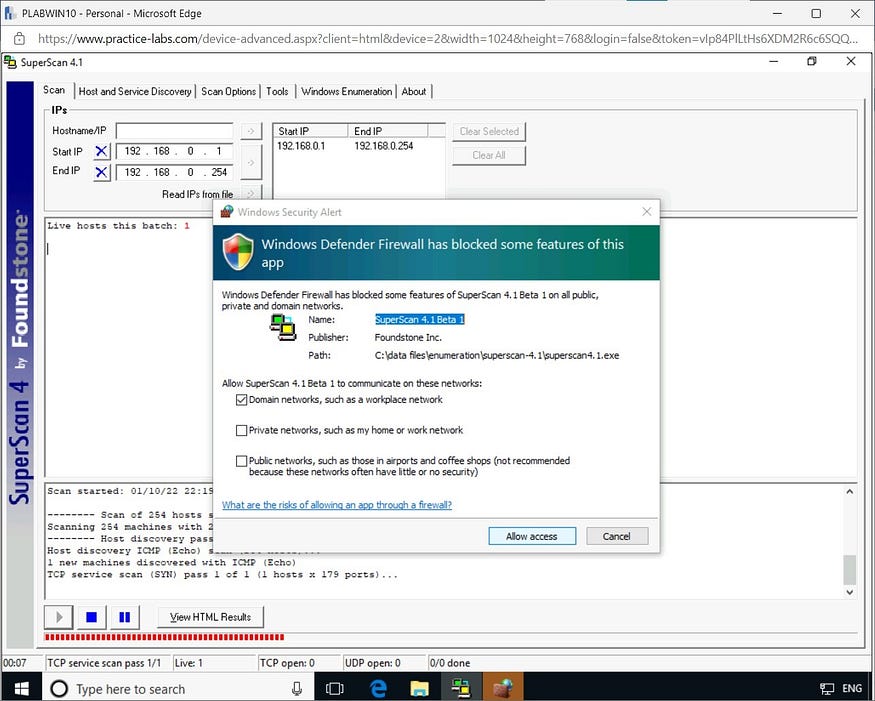Click the ENG language indicator
Screen dimensions: 875x701
852,689
